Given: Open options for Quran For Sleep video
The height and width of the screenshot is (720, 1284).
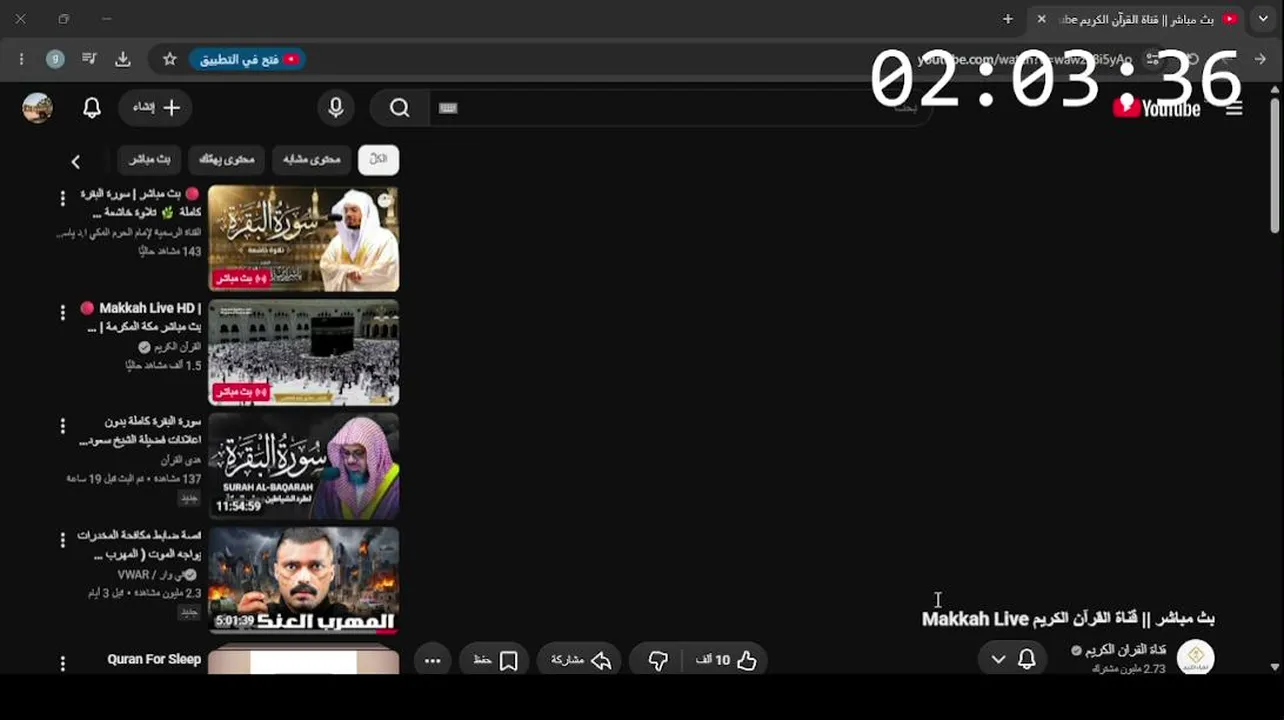Looking at the screenshot, I should point(62,663).
